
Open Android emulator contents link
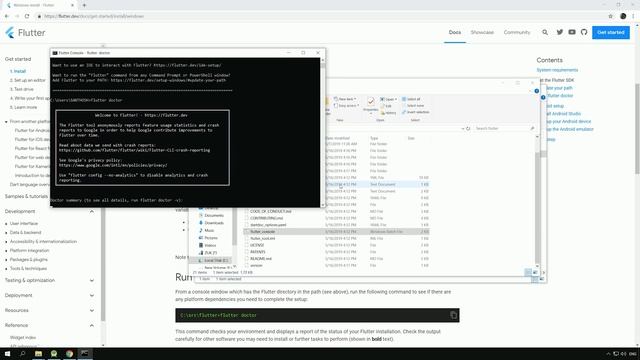(570, 129)
